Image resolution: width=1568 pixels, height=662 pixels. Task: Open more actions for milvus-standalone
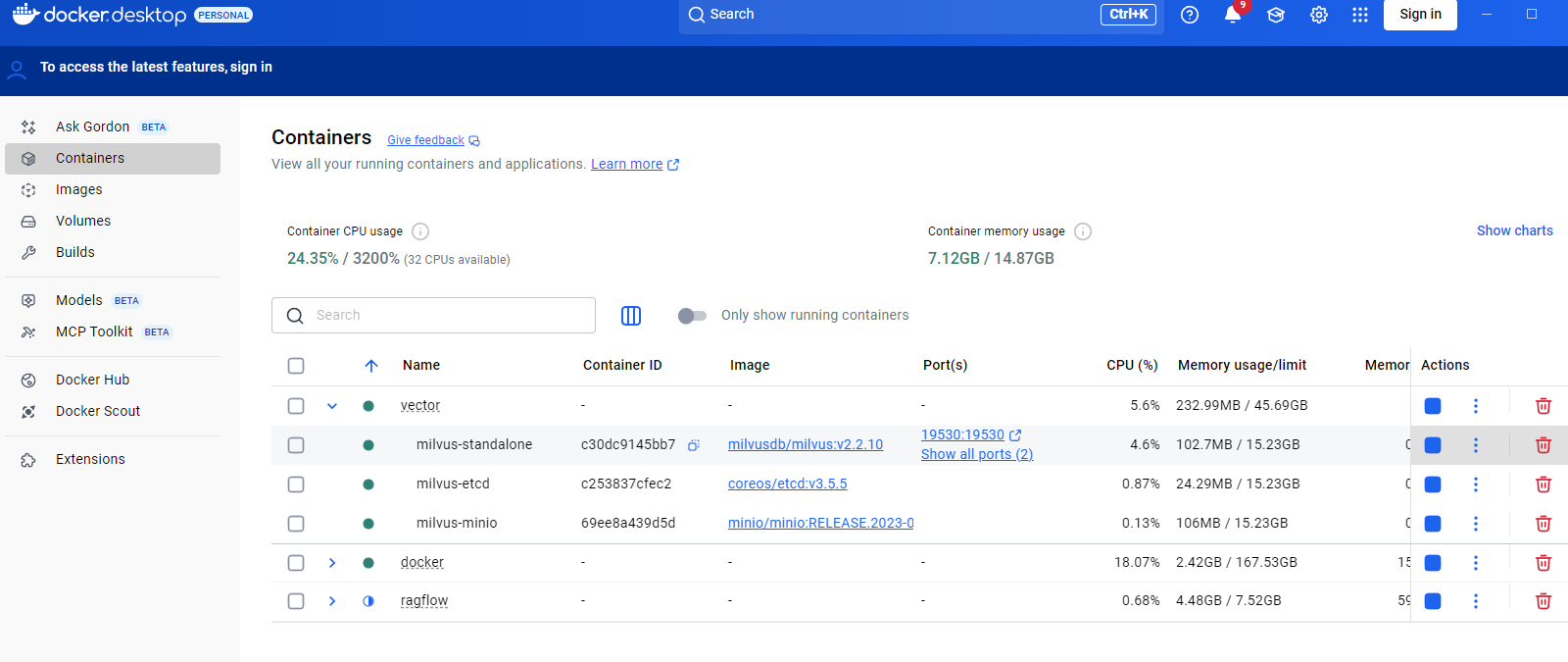(x=1476, y=445)
